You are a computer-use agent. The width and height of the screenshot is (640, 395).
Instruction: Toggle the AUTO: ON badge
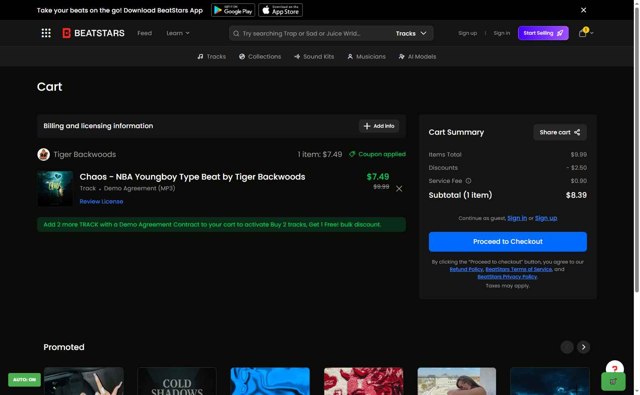tap(24, 379)
